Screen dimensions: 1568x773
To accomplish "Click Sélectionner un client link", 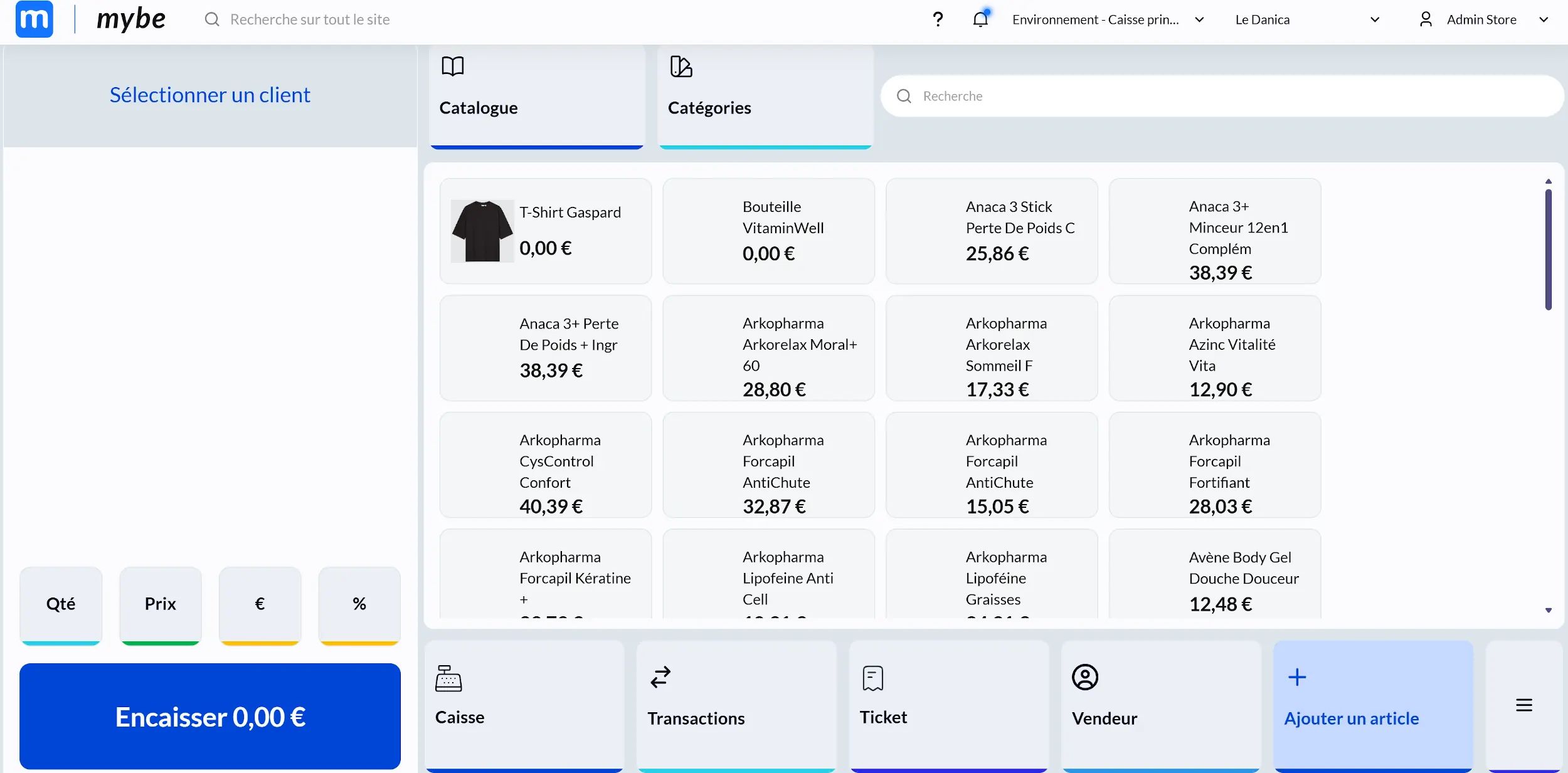I will 209,95.
